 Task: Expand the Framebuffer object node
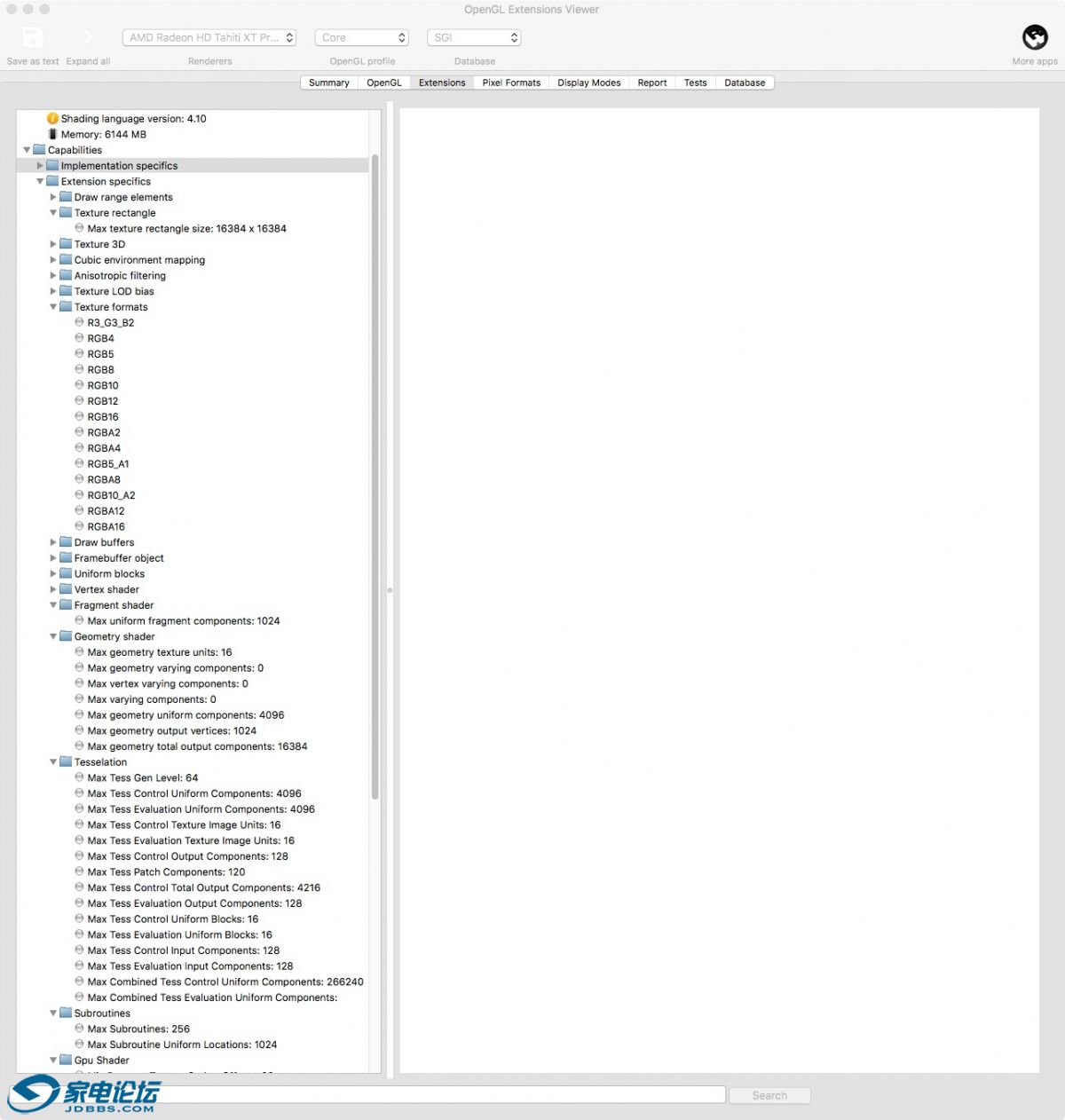click(x=53, y=558)
